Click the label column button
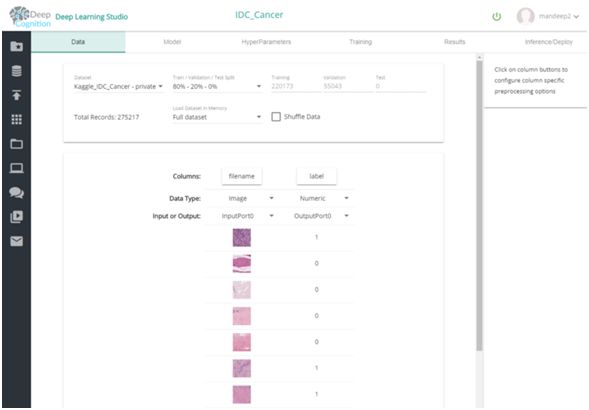Image resolution: width=589 pixels, height=410 pixels. [316, 176]
